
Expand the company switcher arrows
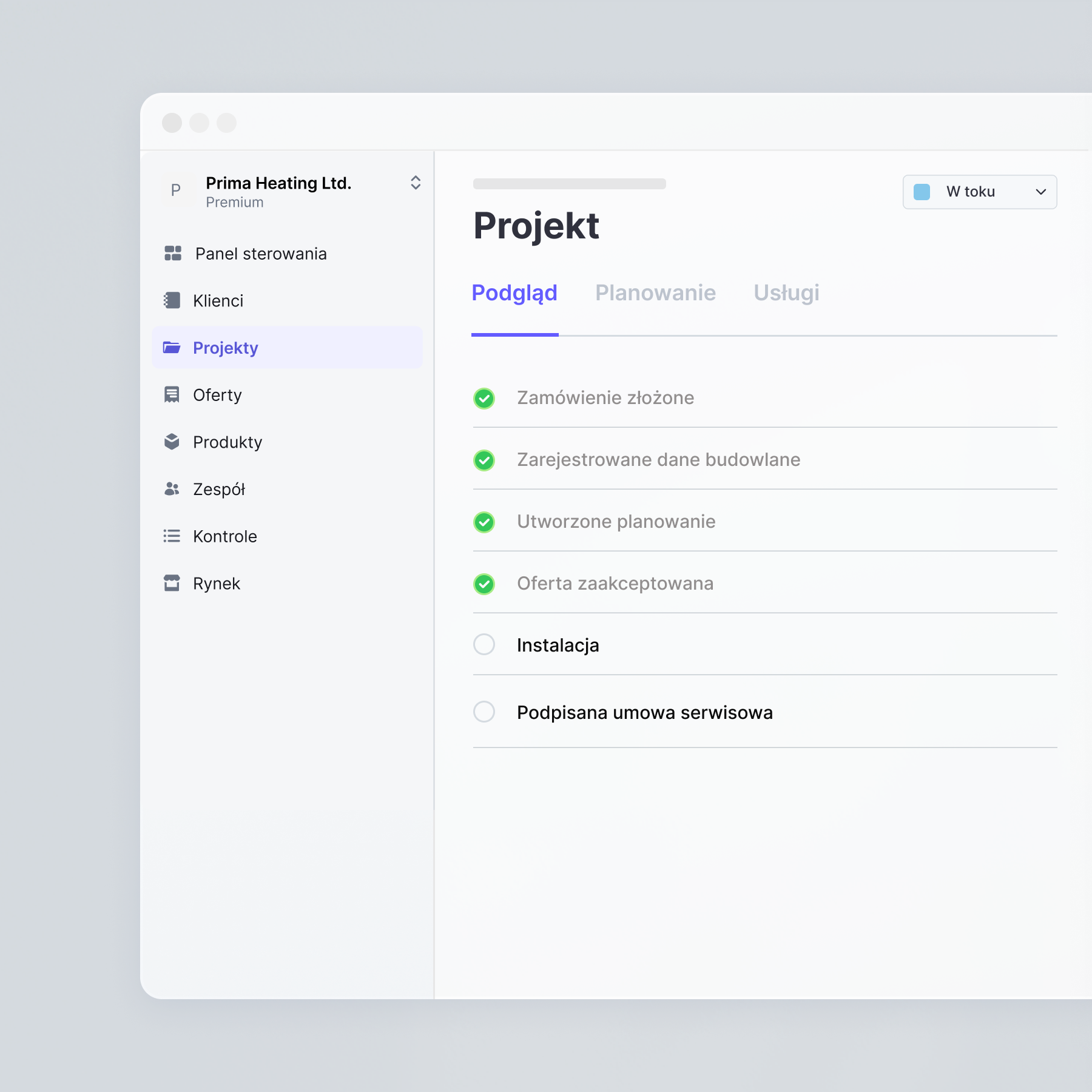pos(416,183)
